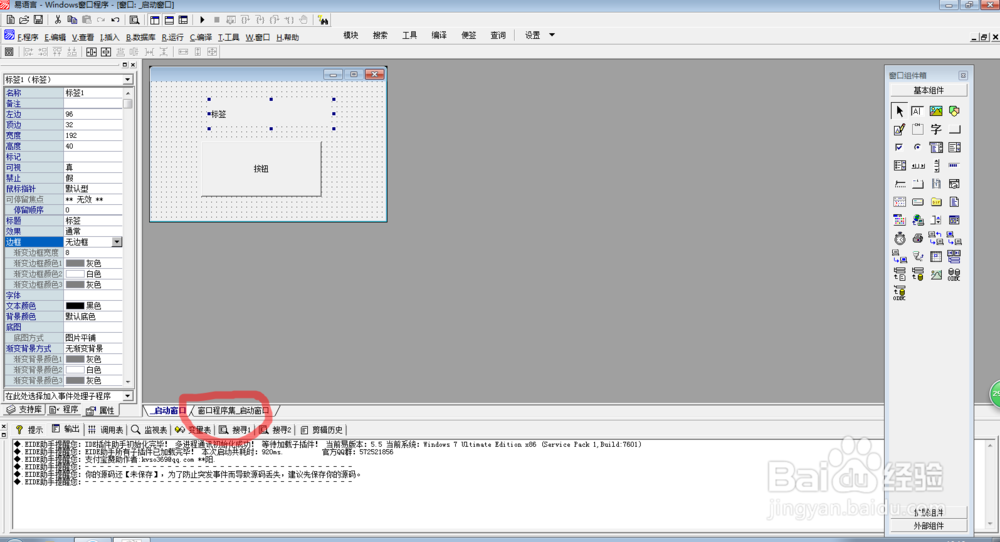Click the Undo arrow icon
This screenshot has height=542, width=1000.
coord(115,20)
